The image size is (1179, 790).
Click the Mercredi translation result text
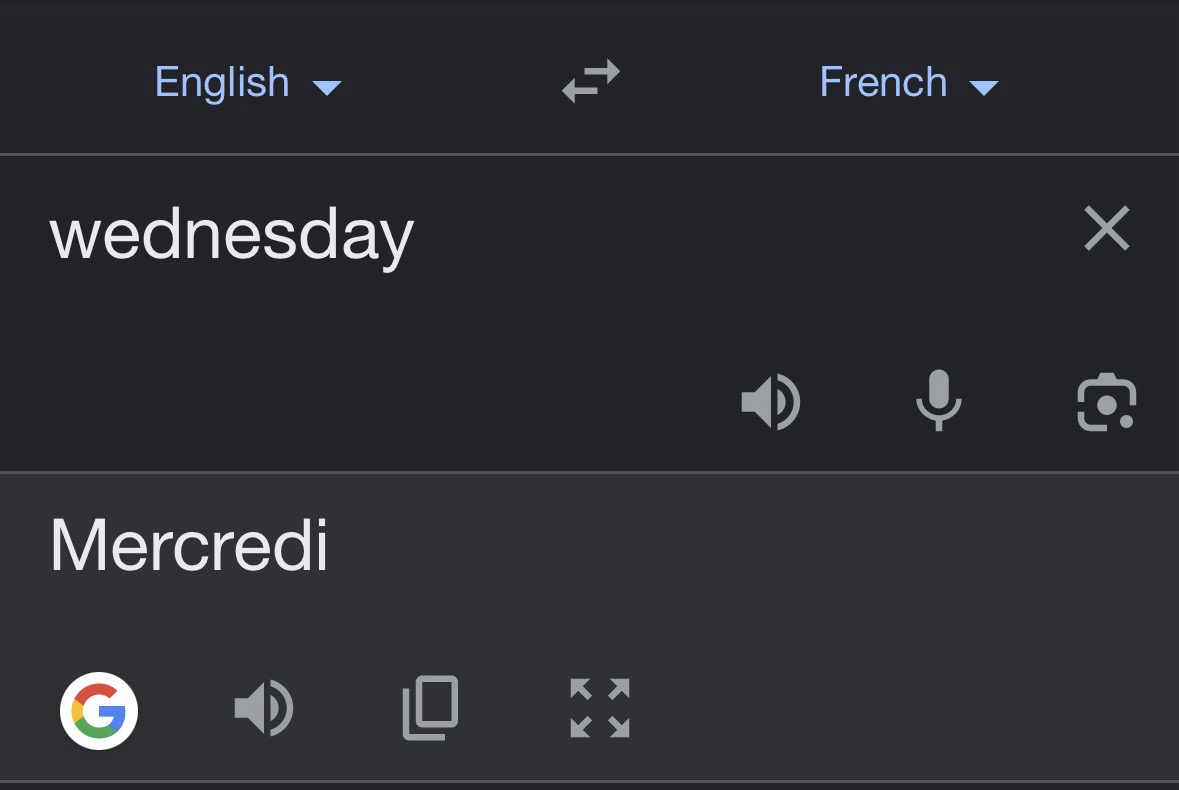tap(189, 546)
